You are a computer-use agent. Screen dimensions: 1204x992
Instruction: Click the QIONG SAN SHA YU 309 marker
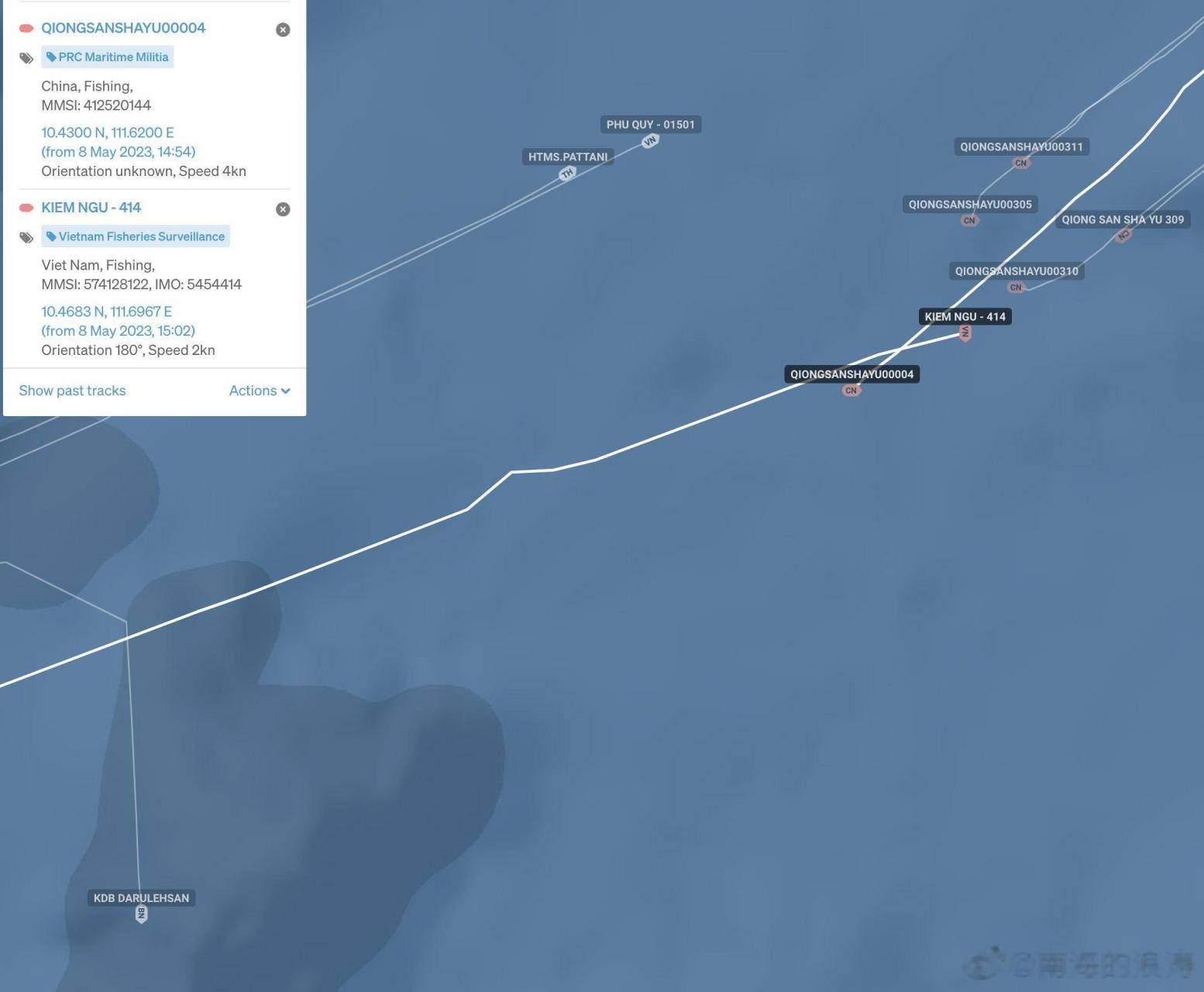1123,235
